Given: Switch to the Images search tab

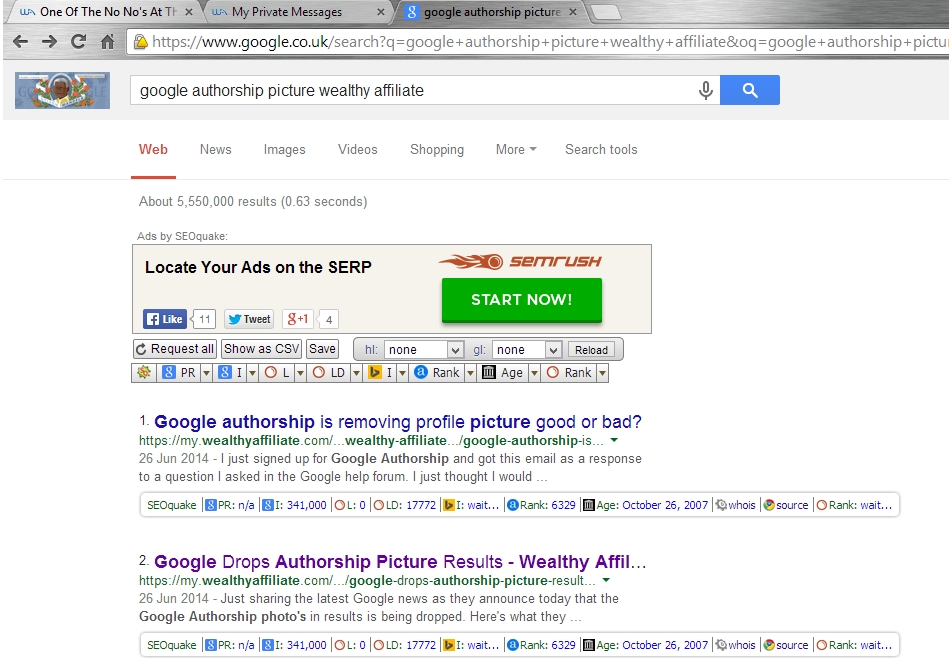Looking at the screenshot, I should tap(284, 150).
